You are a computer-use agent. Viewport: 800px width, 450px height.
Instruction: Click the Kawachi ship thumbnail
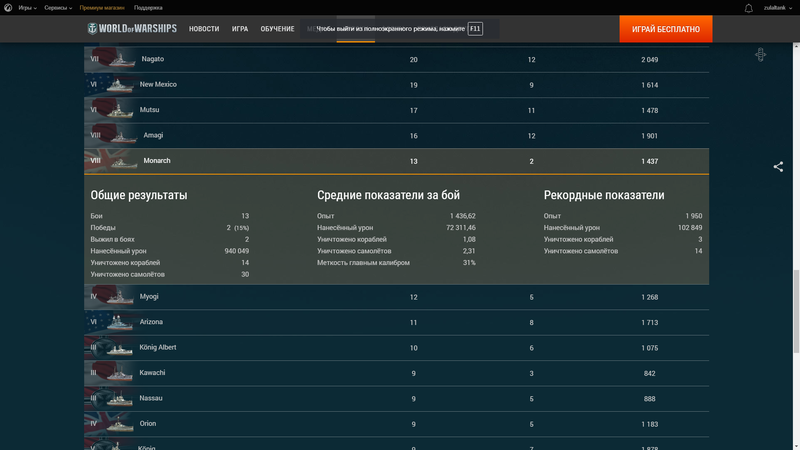click(x=120, y=374)
